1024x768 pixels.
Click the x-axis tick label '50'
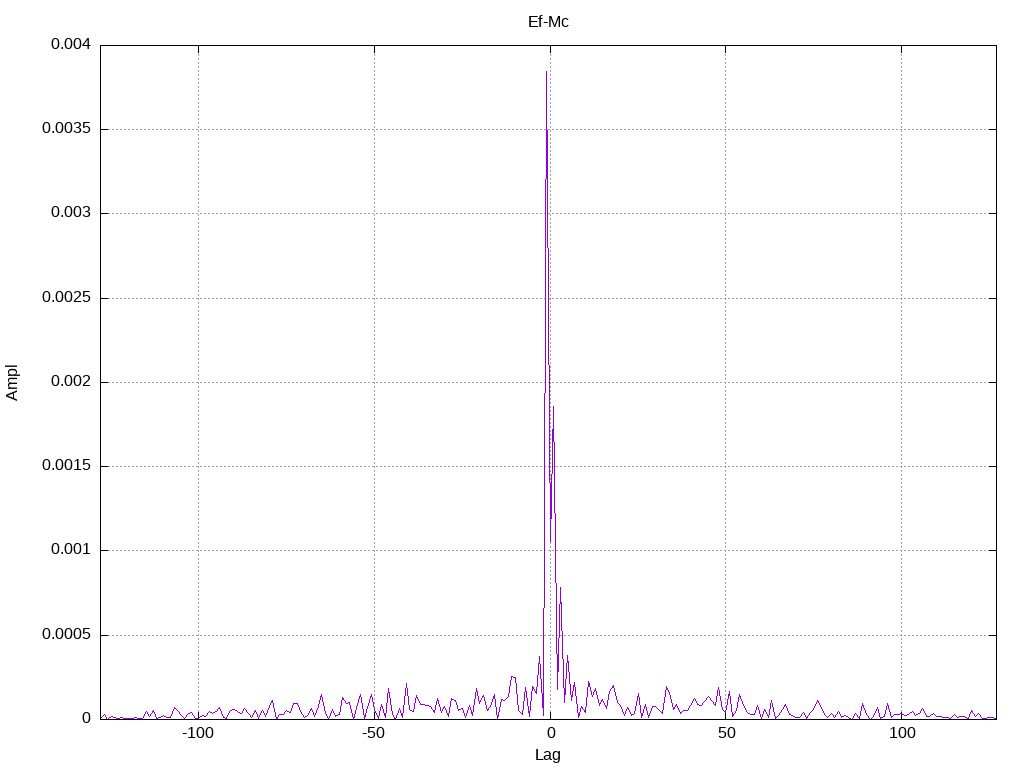[726, 733]
